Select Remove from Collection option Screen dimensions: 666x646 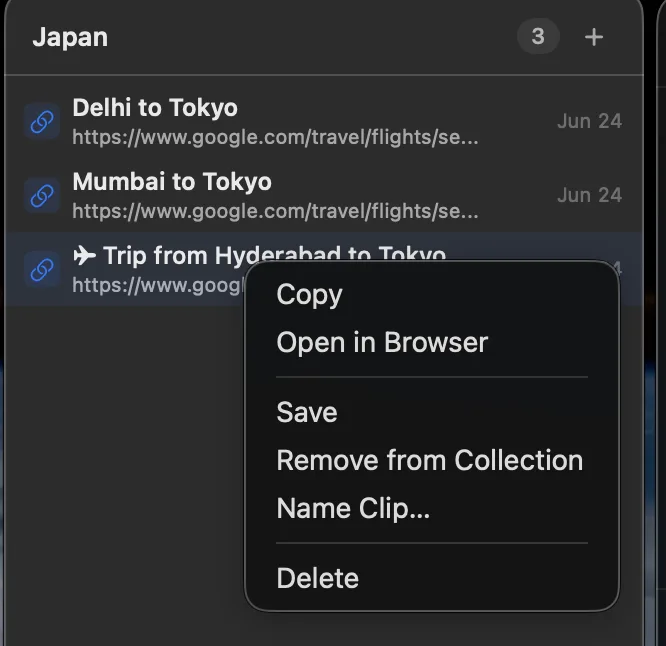click(432, 460)
